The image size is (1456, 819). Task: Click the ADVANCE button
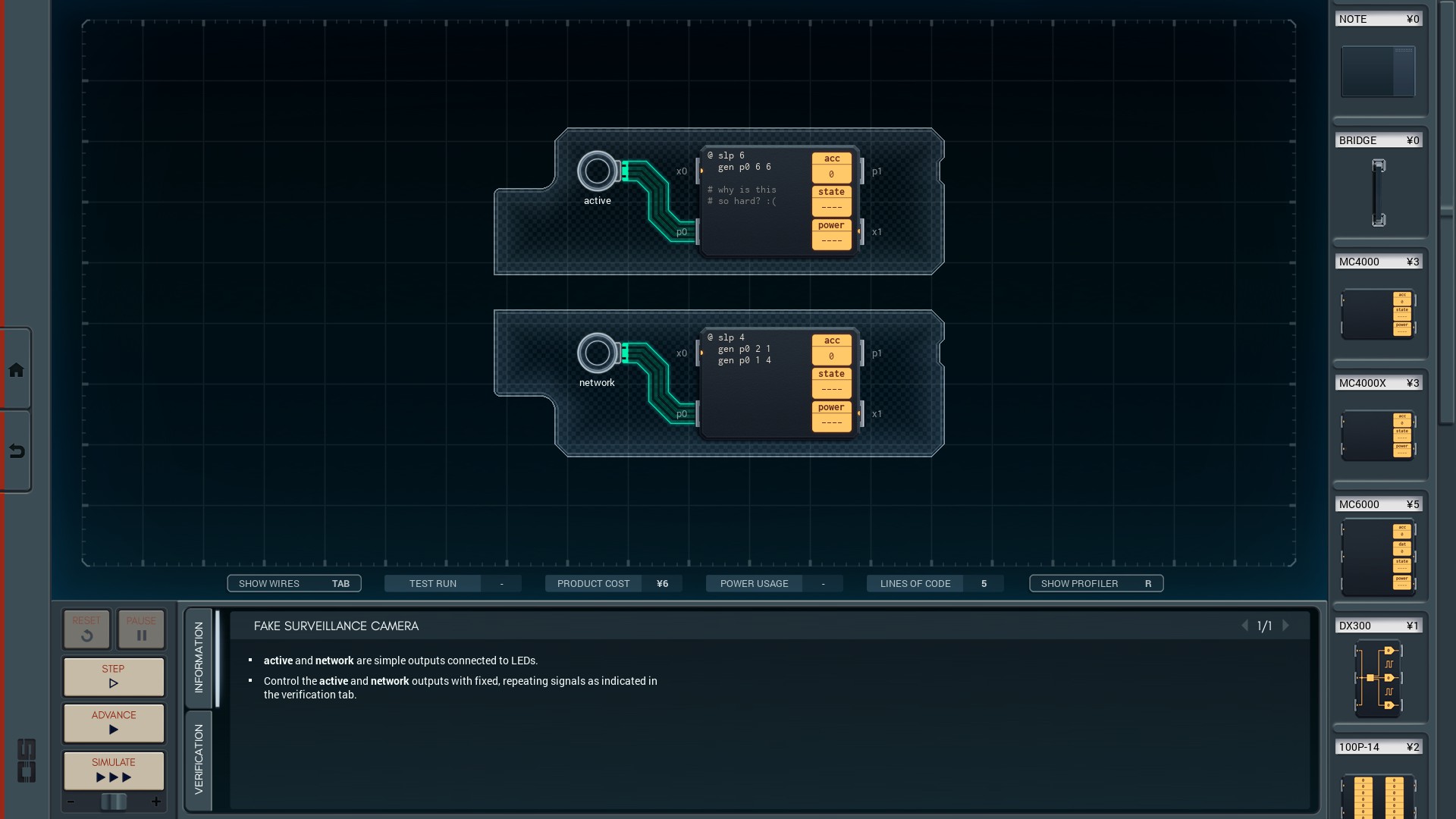tap(113, 722)
